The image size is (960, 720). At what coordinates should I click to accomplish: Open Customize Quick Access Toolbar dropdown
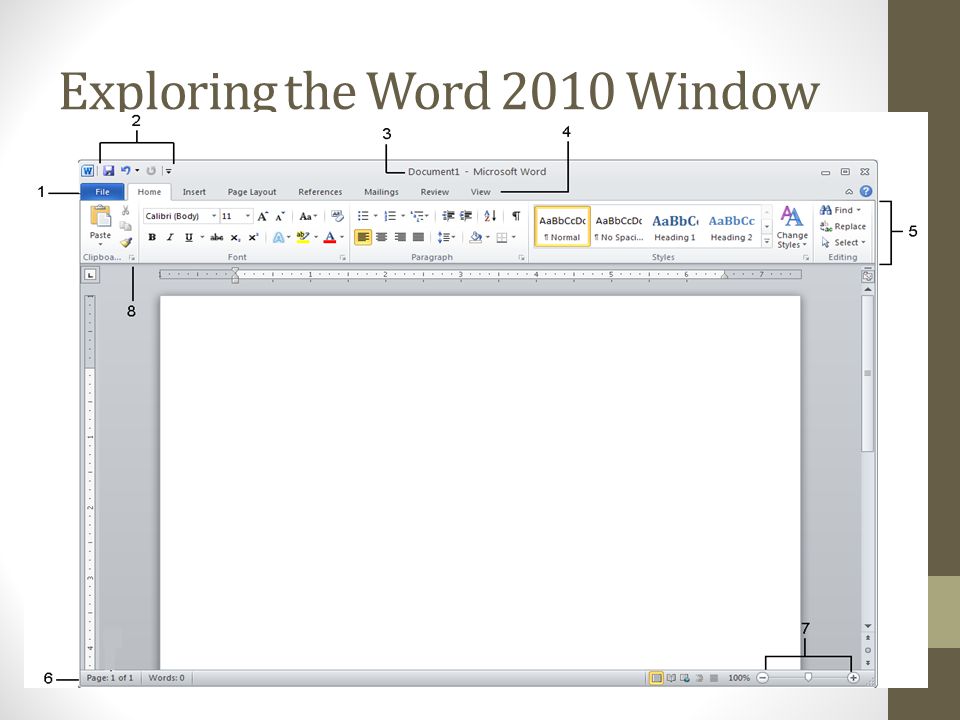168,171
